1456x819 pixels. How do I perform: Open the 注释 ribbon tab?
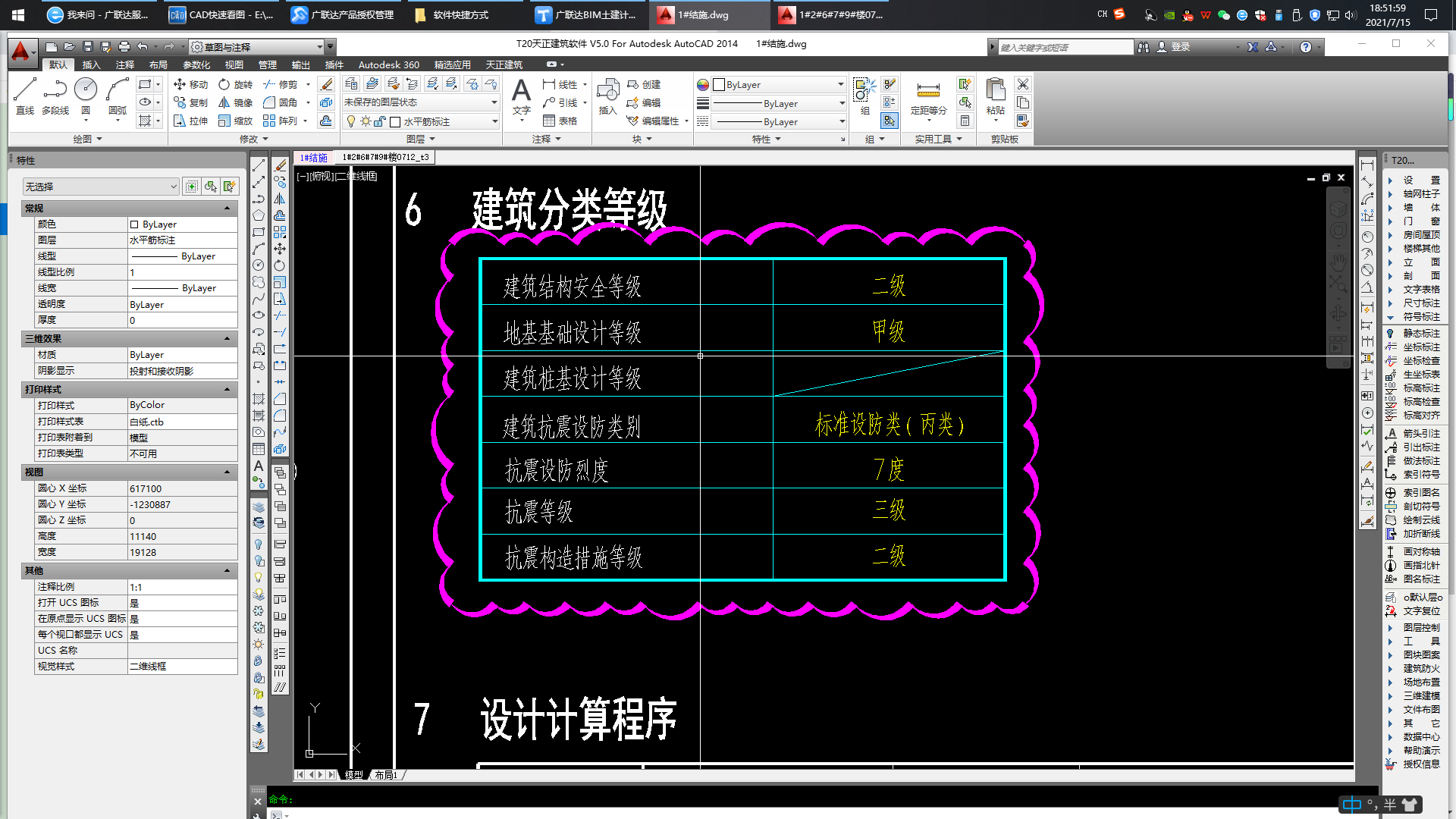[x=125, y=65]
